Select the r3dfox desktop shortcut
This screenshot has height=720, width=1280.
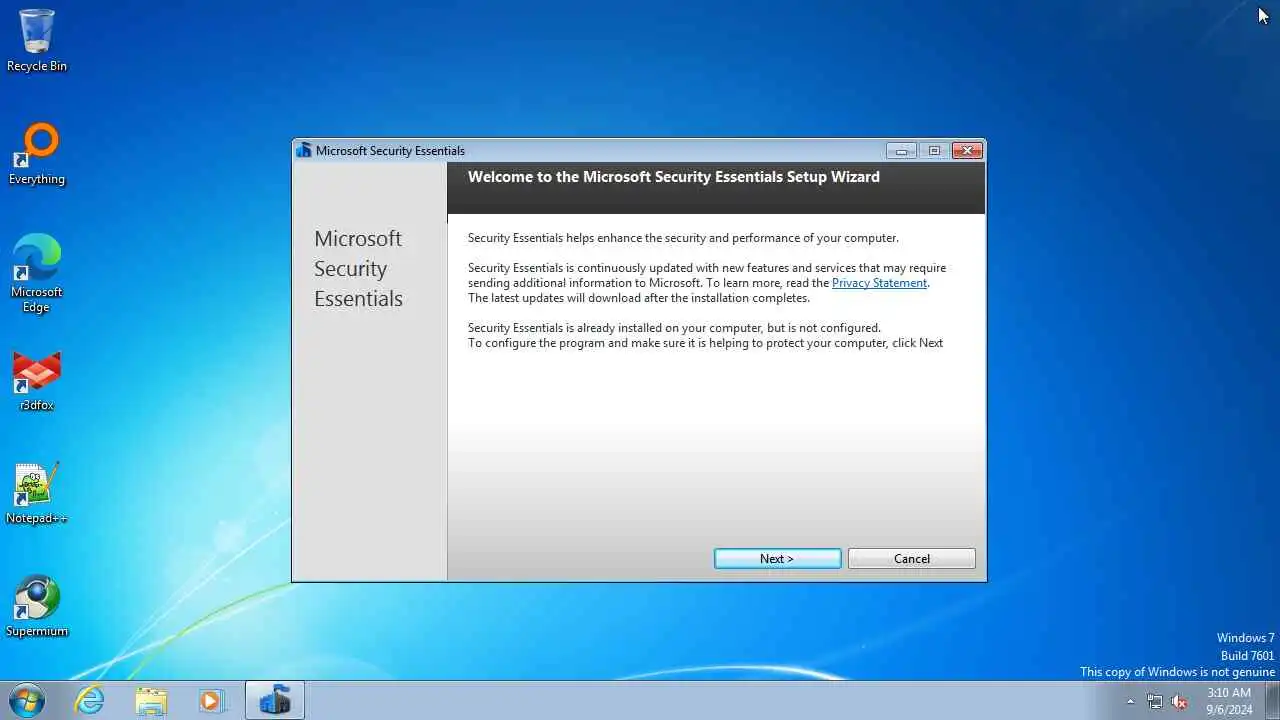[x=37, y=380]
